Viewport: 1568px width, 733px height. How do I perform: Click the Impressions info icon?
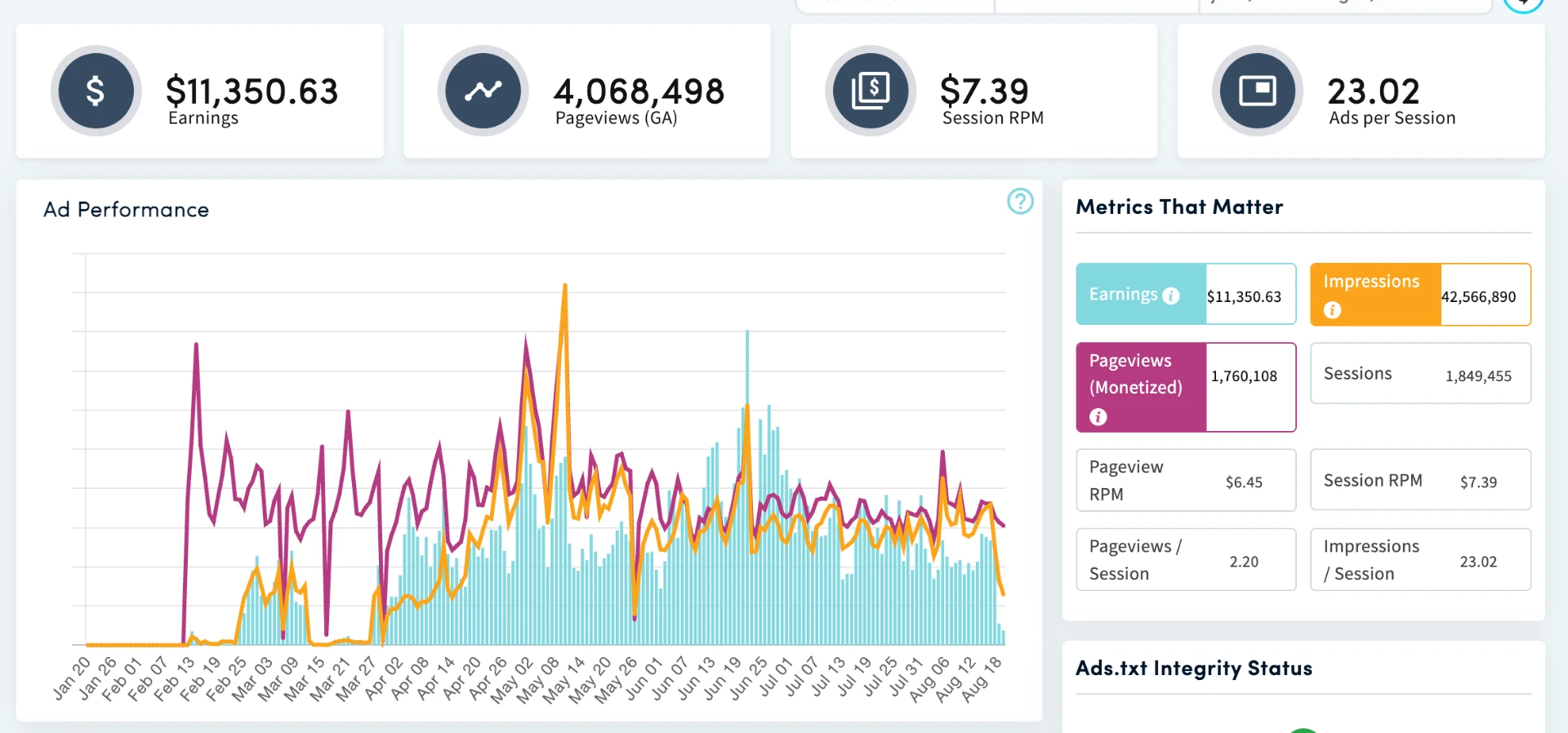coord(1332,309)
